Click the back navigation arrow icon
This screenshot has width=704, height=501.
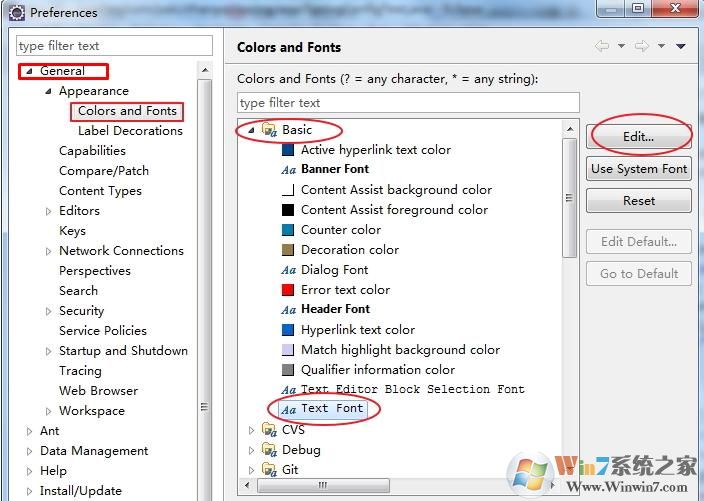click(x=602, y=47)
